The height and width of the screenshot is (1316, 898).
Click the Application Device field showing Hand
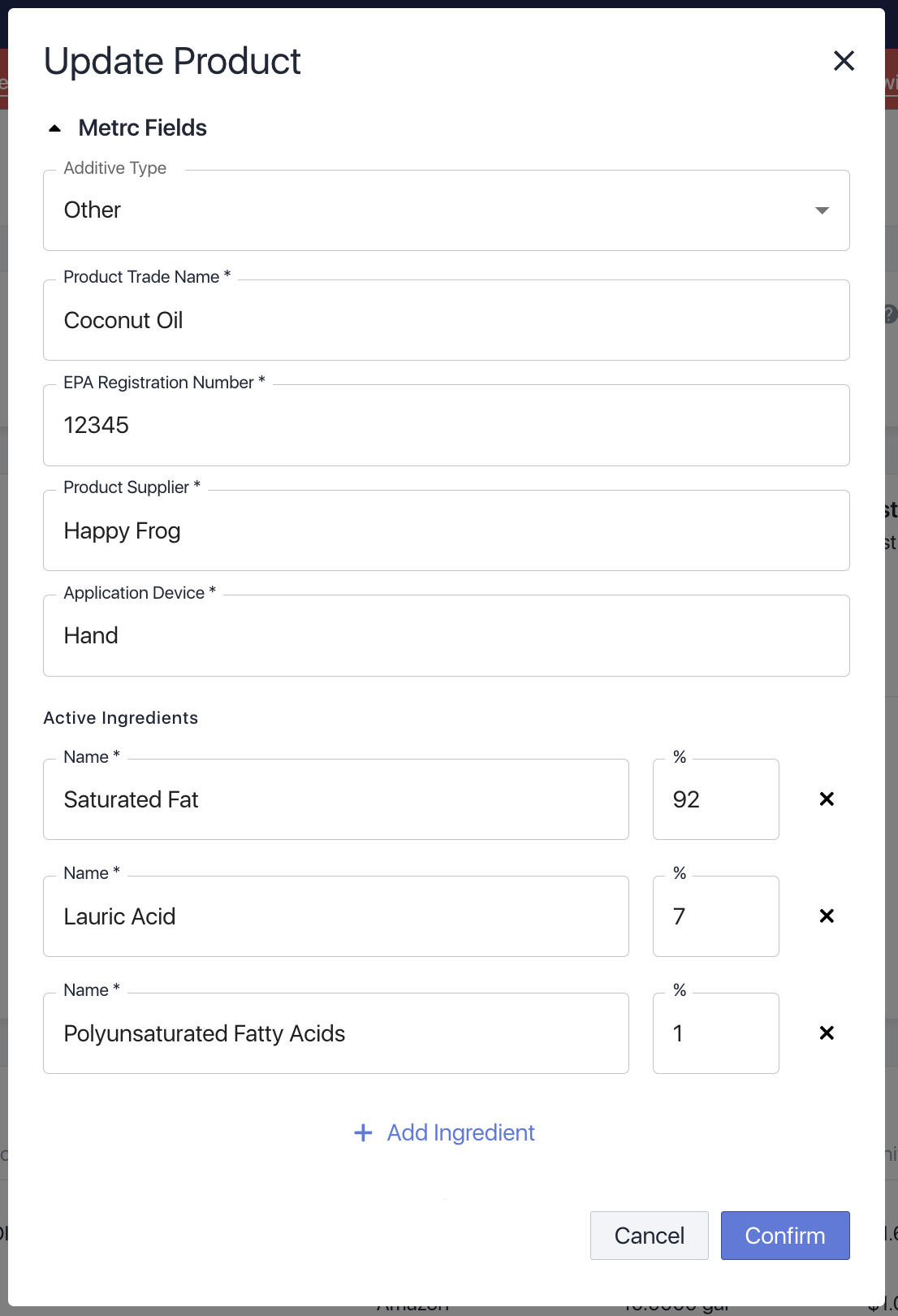(x=447, y=635)
